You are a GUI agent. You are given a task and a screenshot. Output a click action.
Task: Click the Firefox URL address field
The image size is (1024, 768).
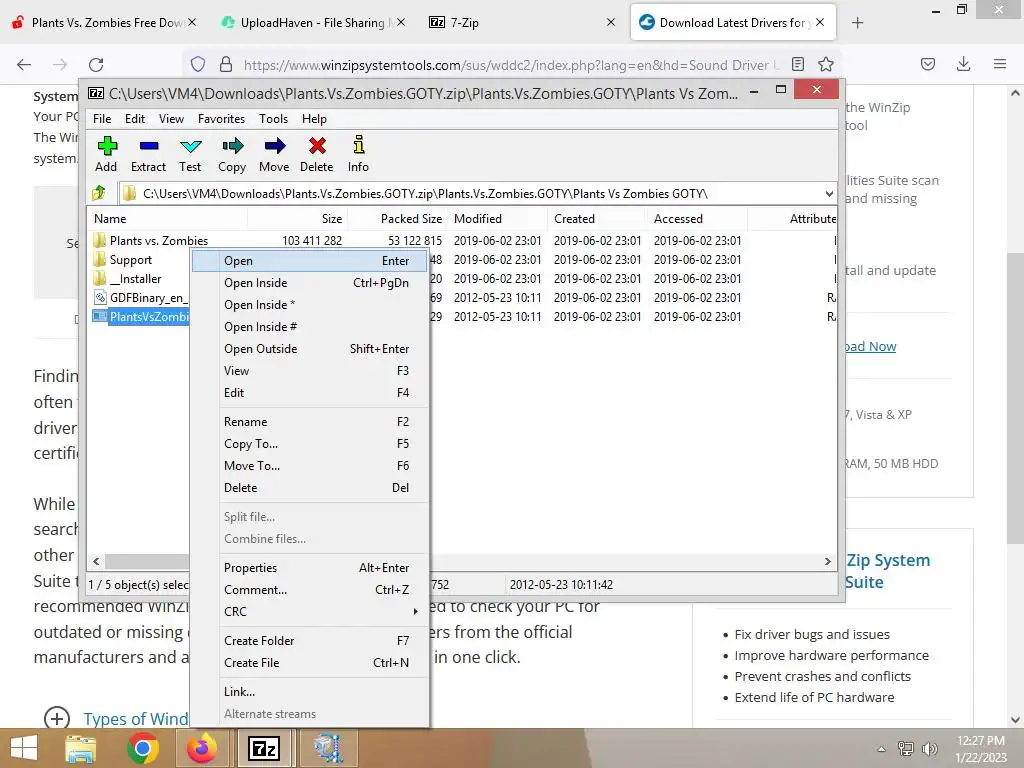coord(509,65)
